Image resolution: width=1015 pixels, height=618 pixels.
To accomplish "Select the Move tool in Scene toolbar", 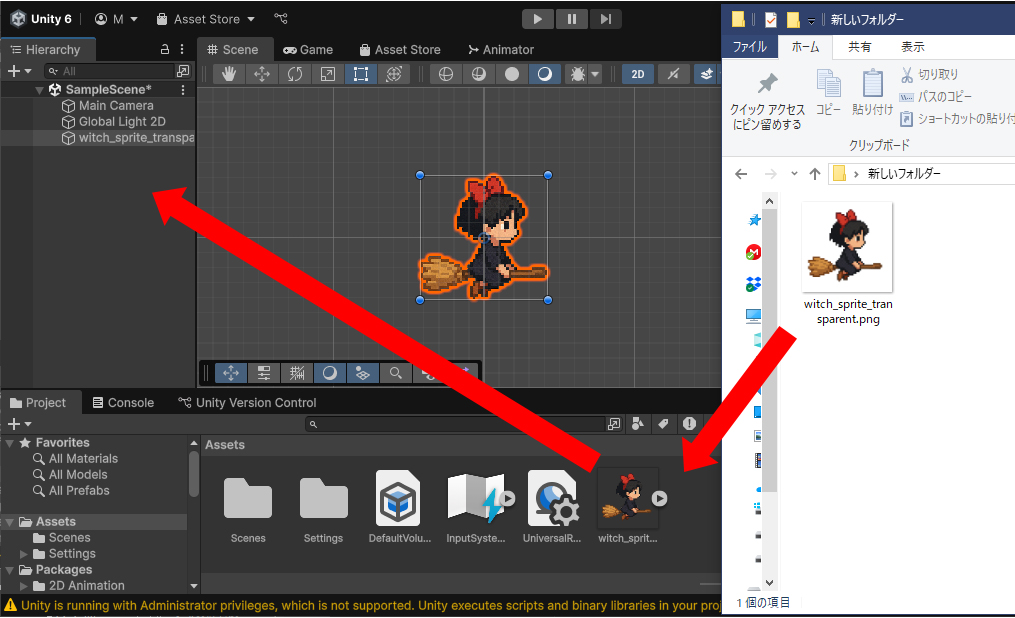I will (x=262, y=74).
